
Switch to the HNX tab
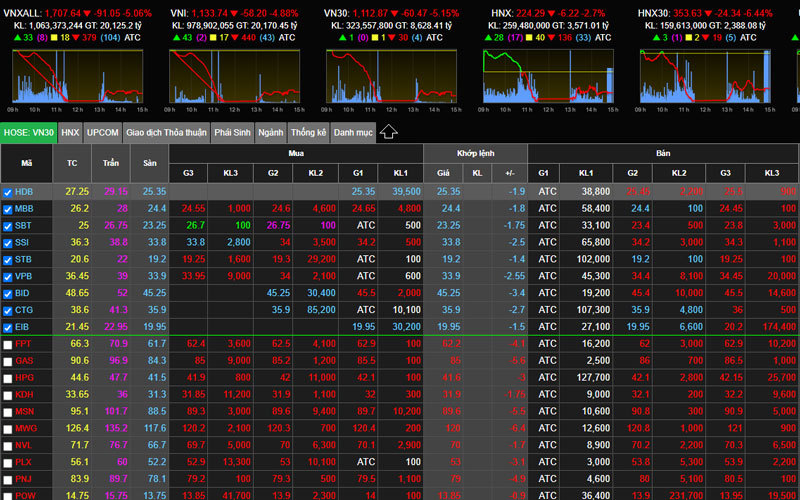pos(70,132)
